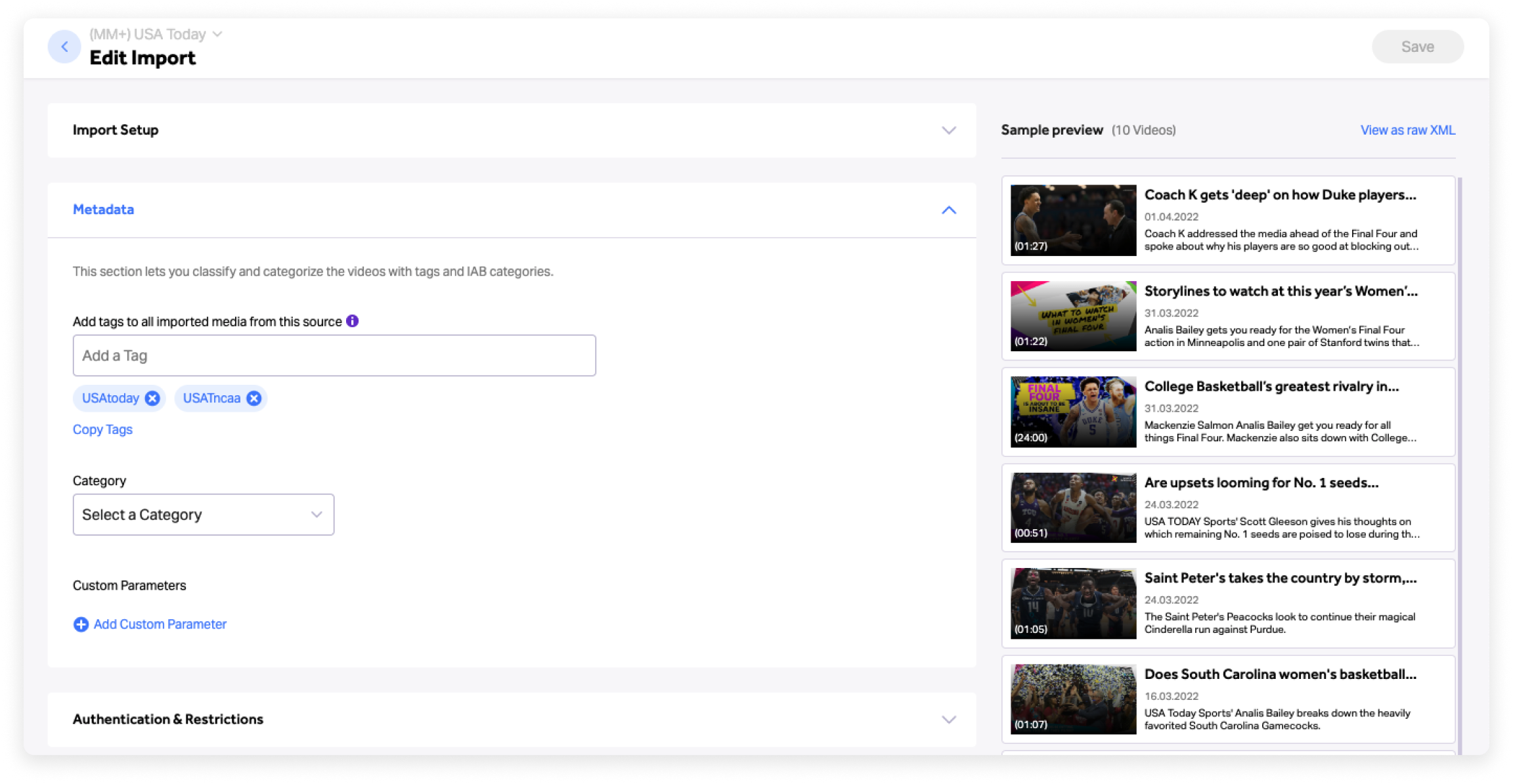Click Add Custom Parameter link
Image resolution: width=1513 pixels, height=784 pixels.
pos(160,624)
